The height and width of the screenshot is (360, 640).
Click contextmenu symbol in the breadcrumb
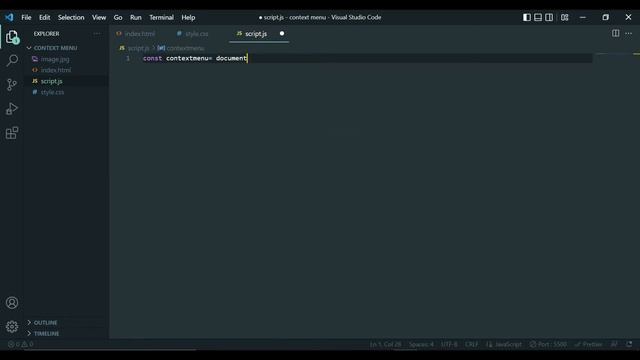coord(185,48)
